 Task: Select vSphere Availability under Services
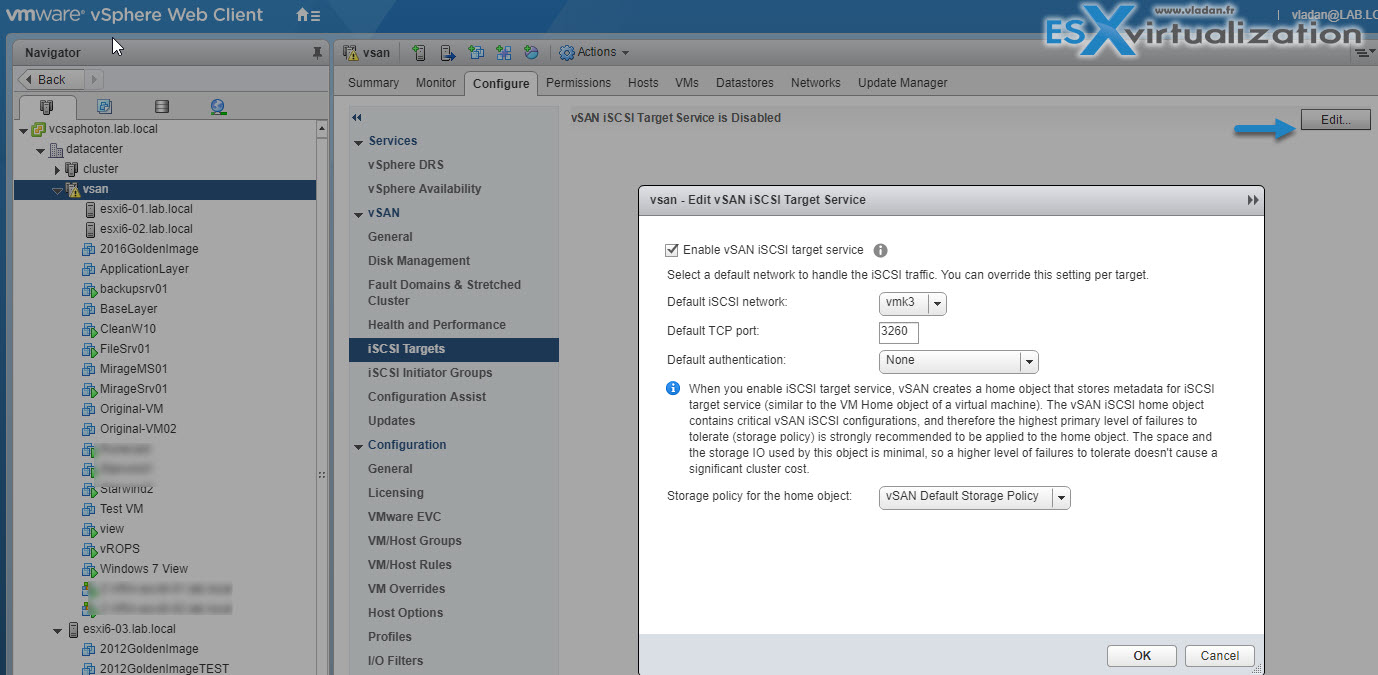pos(425,189)
